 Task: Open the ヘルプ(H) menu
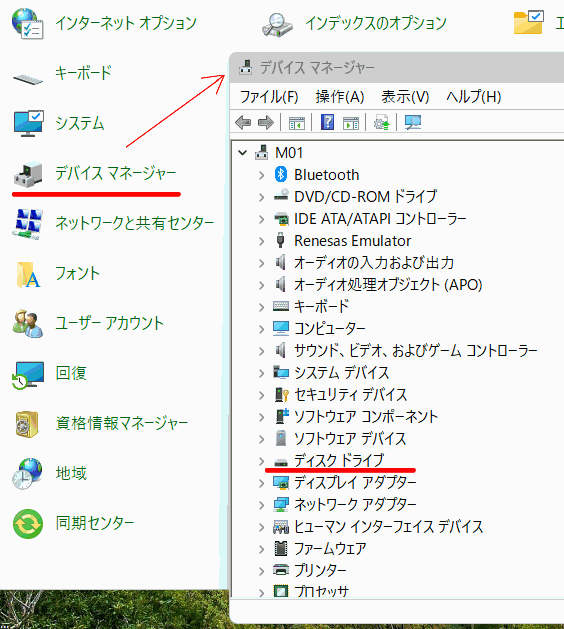pyautogui.click(x=474, y=97)
